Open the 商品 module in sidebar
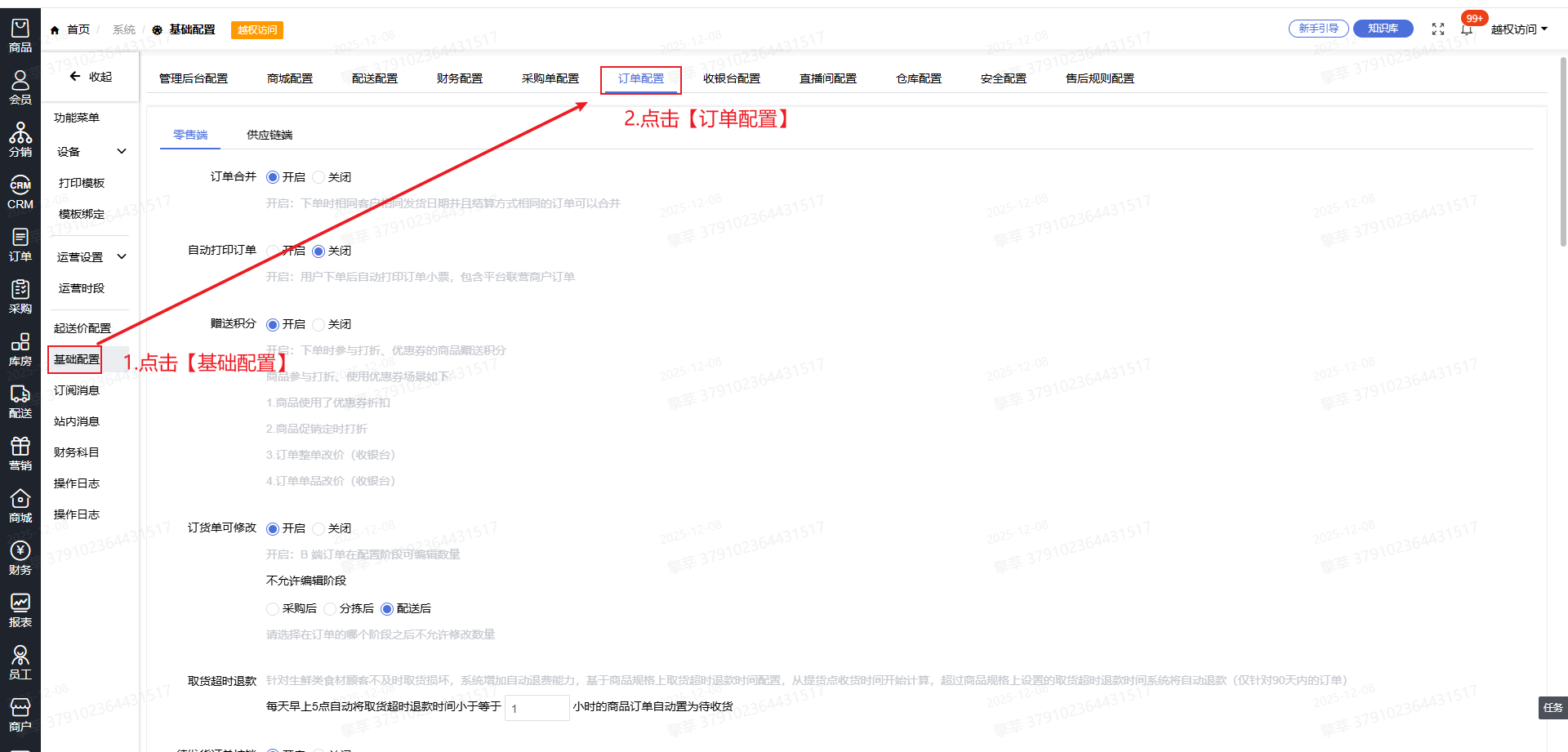 click(20, 36)
